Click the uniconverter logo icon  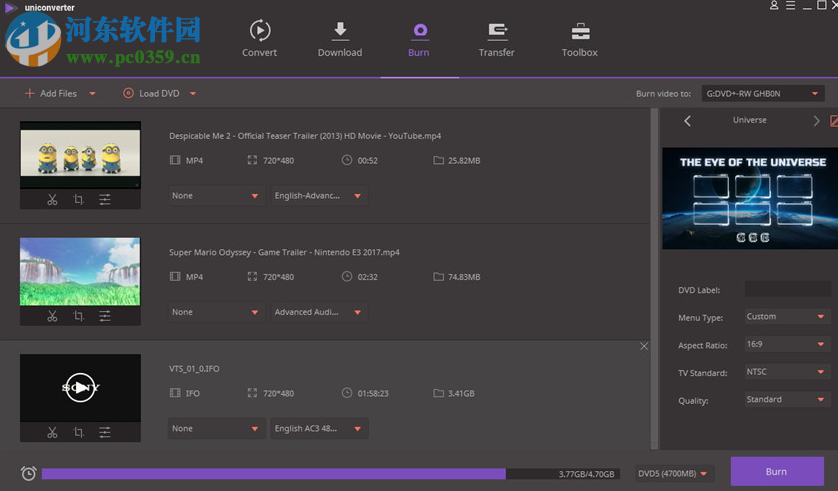pyautogui.click(x=9, y=7)
